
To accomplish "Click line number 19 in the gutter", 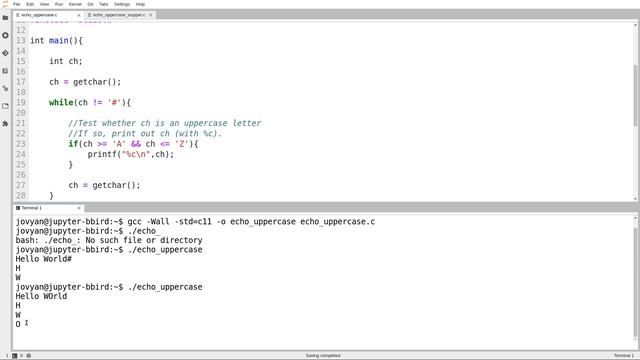I will point(21,102).
